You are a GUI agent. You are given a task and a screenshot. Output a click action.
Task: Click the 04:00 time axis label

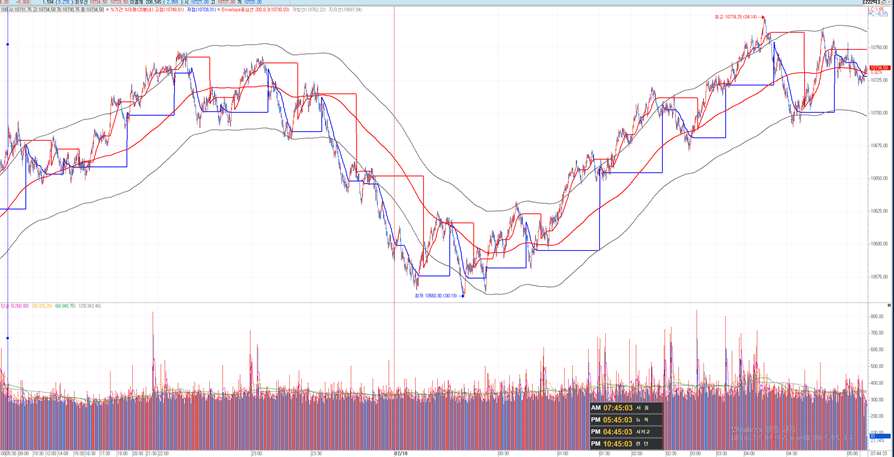(751, 454)
